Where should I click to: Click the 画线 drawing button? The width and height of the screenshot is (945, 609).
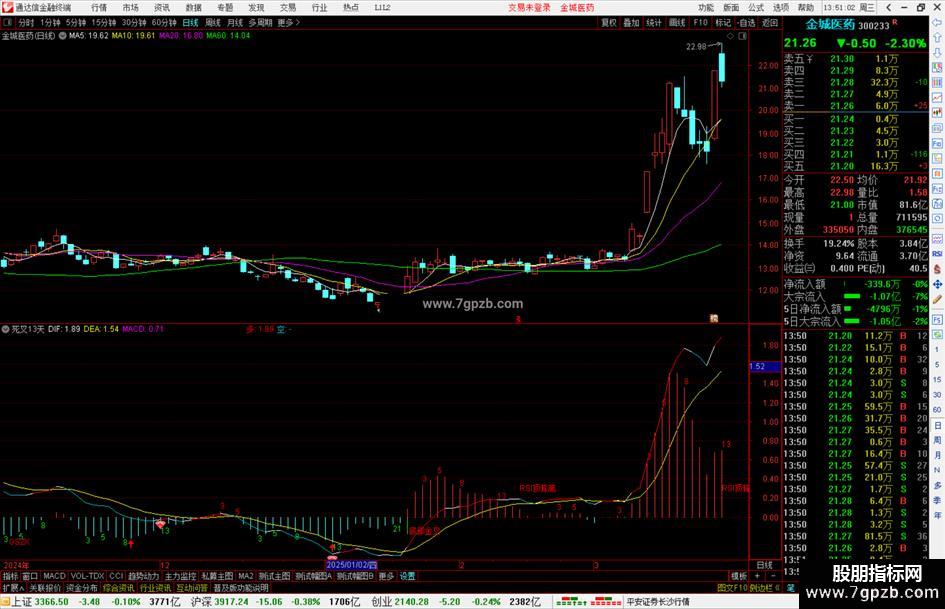677,22
